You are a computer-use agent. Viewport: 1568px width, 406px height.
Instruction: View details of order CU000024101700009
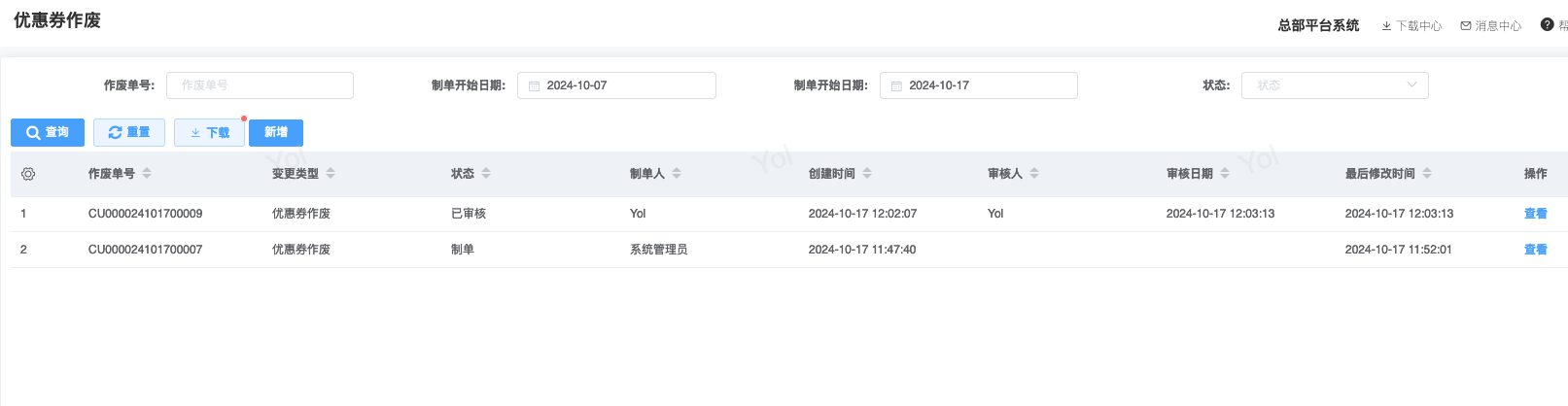coord(1535,214)
